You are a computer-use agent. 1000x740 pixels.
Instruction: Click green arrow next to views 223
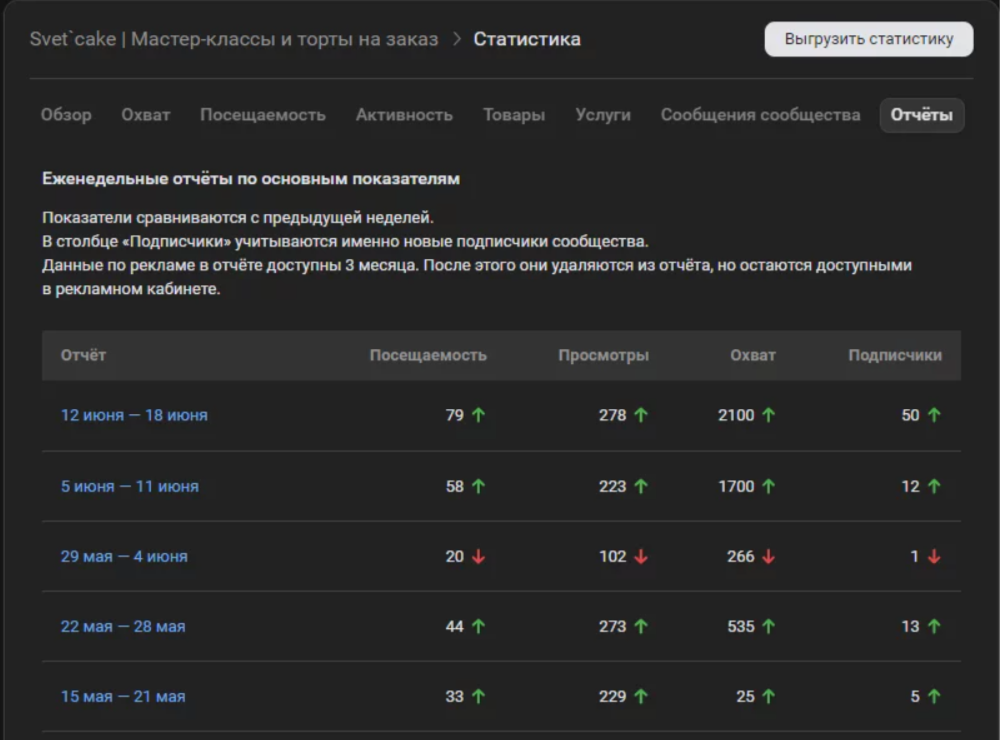[x=641, y=487]
